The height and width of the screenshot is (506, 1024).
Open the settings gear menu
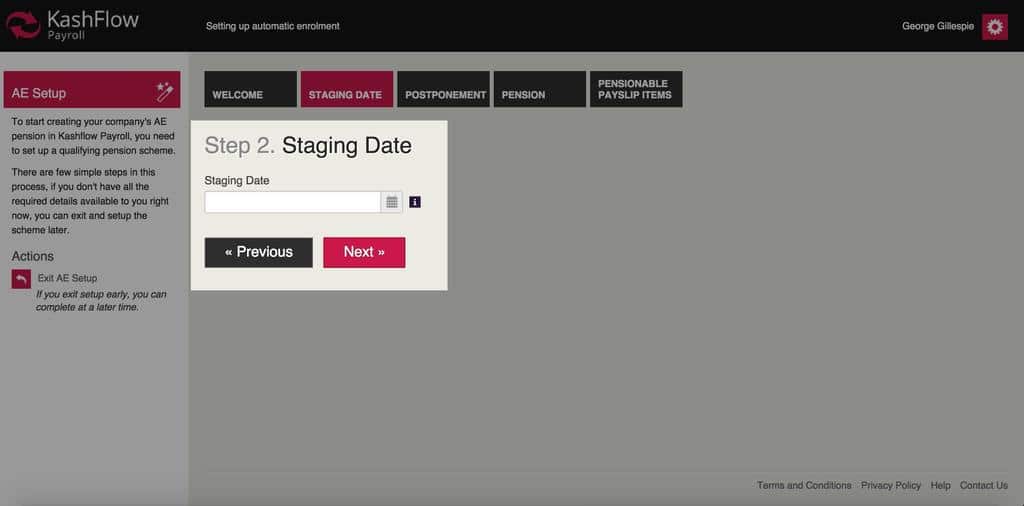[x=994, y=27]
